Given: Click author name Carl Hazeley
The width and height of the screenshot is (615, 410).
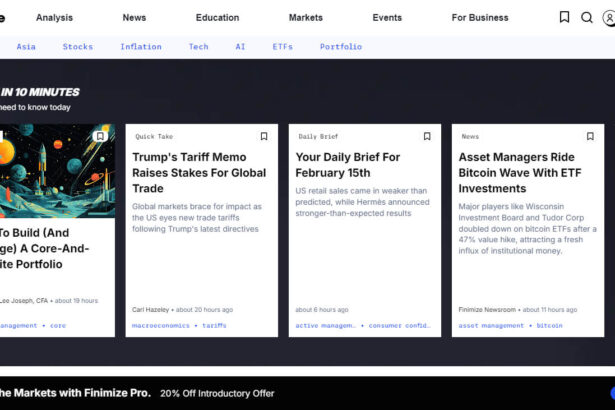Looking at the screenshot, I should click(150, 310).
